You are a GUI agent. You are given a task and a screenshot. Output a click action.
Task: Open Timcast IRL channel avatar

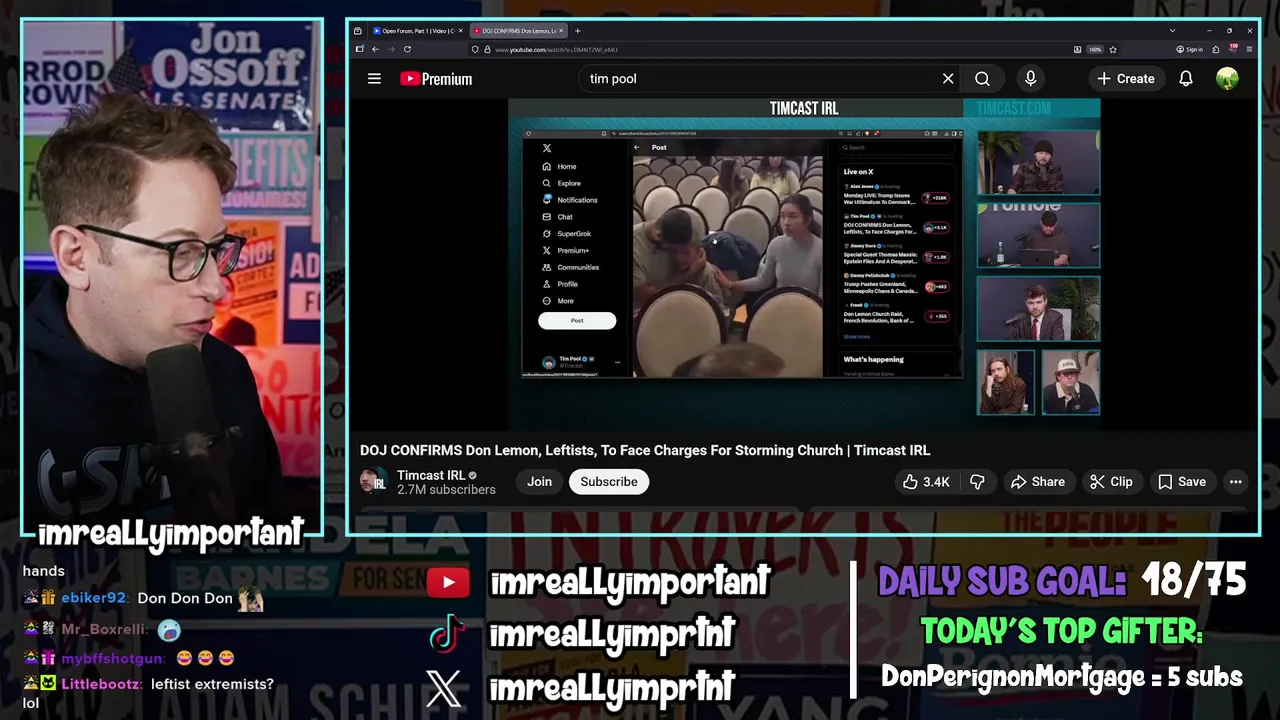point(374,482)
